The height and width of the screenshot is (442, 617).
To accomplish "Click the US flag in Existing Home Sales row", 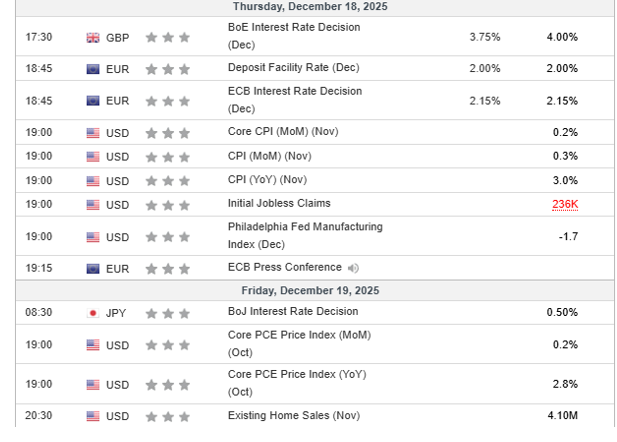I will (x=93, y=416).
